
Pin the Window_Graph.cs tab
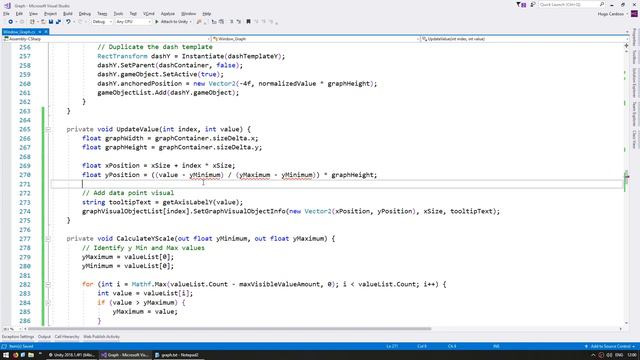click(x=40, y=31)
